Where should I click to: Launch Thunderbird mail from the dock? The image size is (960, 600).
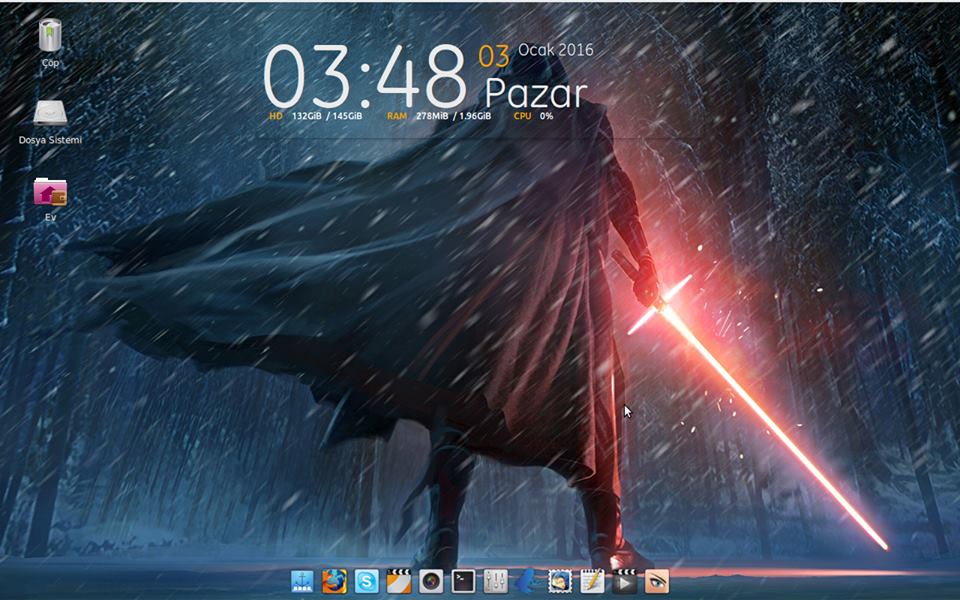(560, 581)
